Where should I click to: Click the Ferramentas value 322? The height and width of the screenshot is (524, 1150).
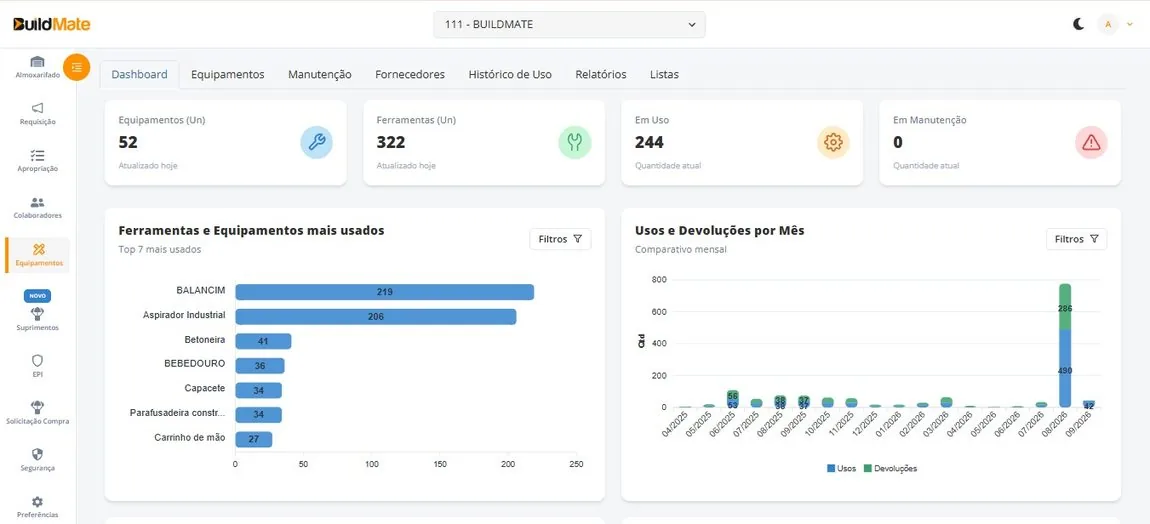[391, 142]
